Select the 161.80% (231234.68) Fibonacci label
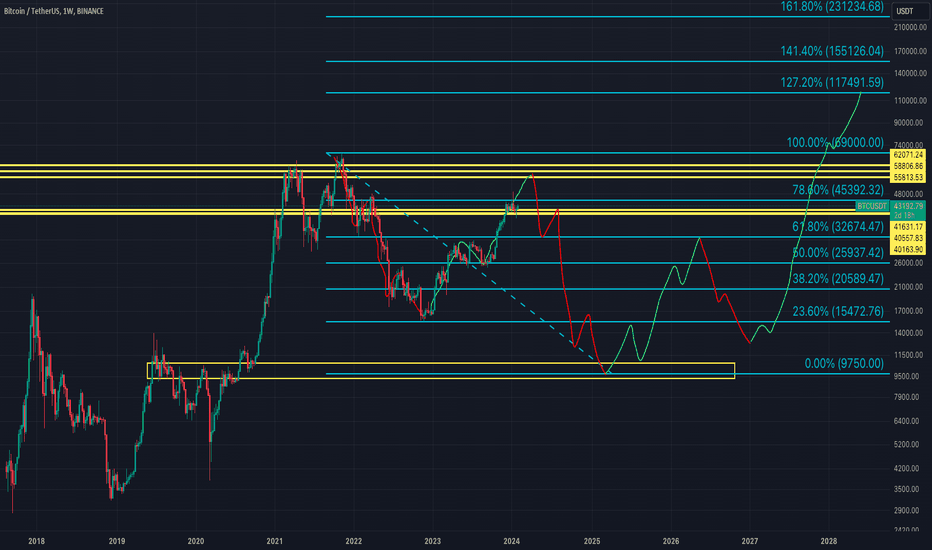Screen dimensions: 932x550 coord(832,7)
